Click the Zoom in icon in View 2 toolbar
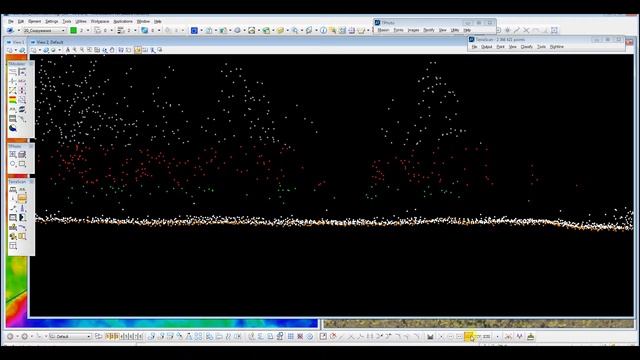The height and width of the screenshot is (360, 640). pyautogui.click(x=75, y=50)
